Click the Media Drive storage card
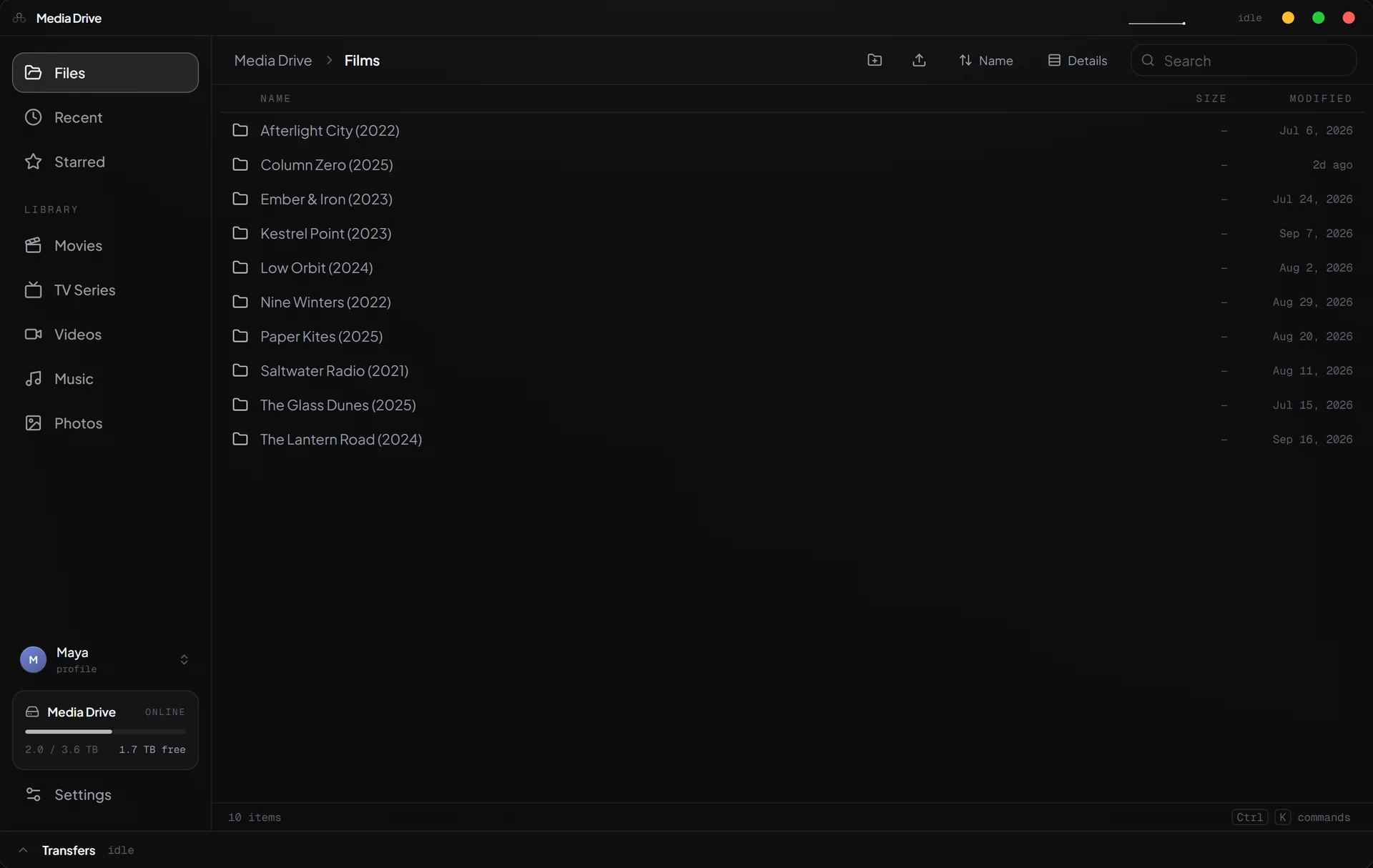Screen dimensions: 1373x868 [x=105, y=730]
